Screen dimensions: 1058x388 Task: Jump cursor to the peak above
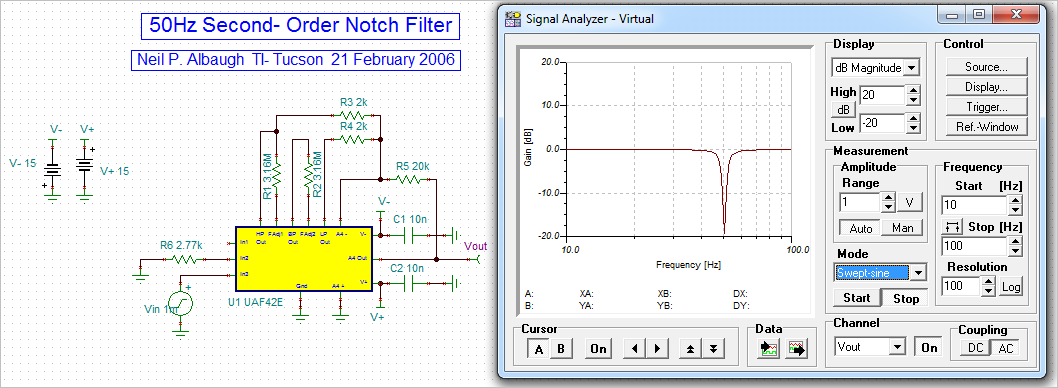click(x=690, y=349)
